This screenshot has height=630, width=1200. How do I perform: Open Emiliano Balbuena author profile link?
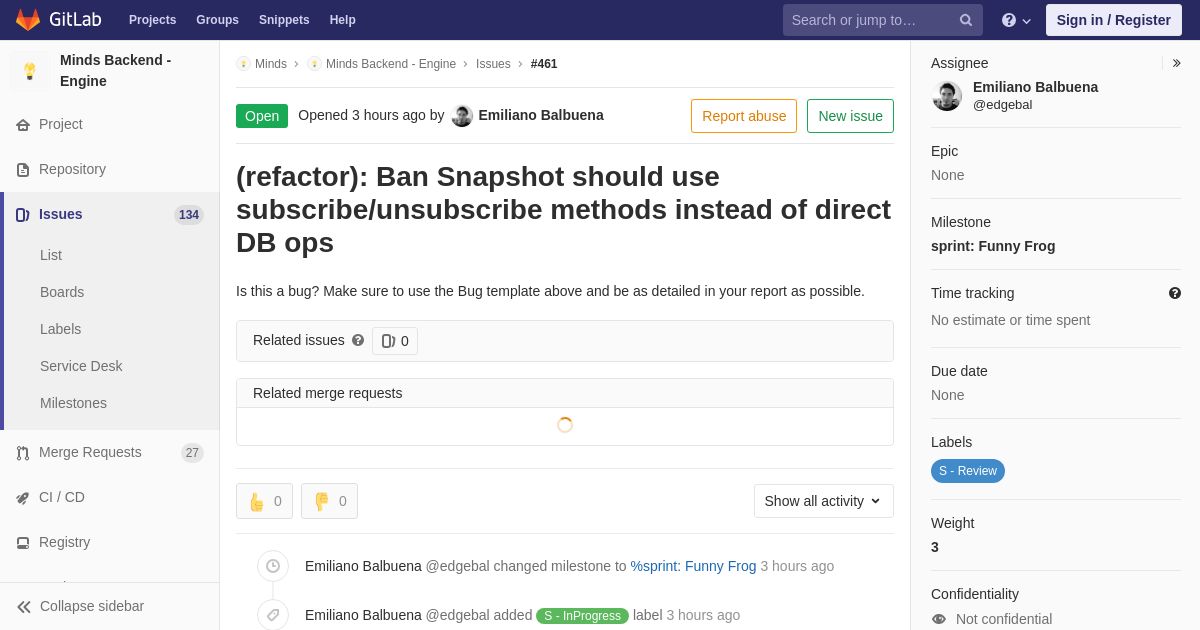tap(541, 115)
